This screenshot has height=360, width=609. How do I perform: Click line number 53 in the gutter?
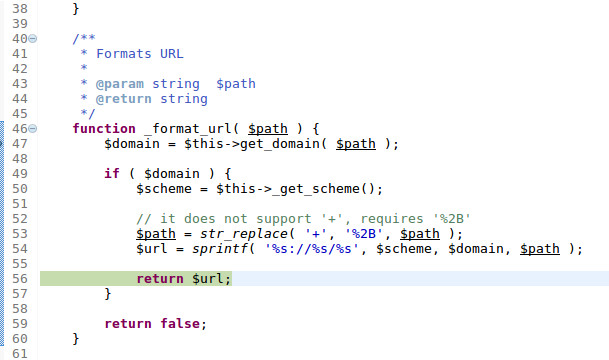[20, 234]
